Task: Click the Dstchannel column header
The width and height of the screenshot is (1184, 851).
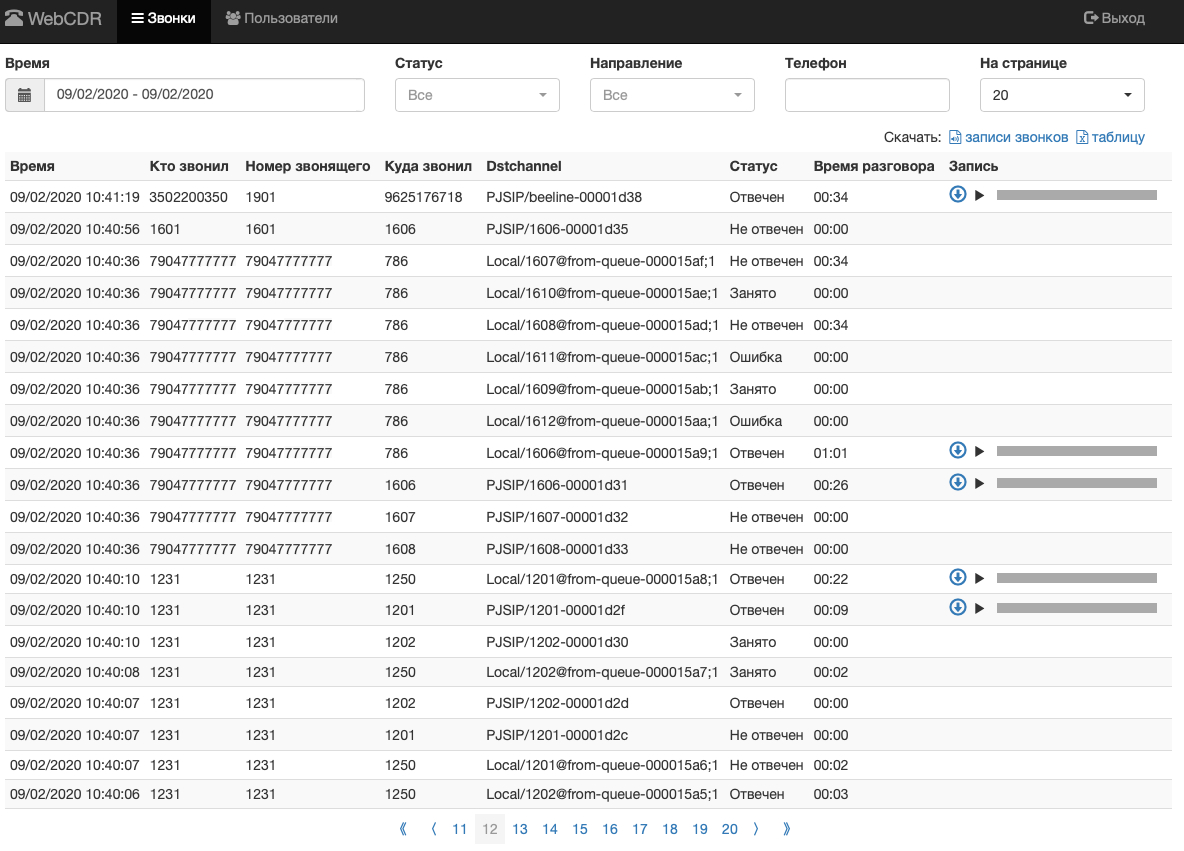Action: tap(524, 166)
